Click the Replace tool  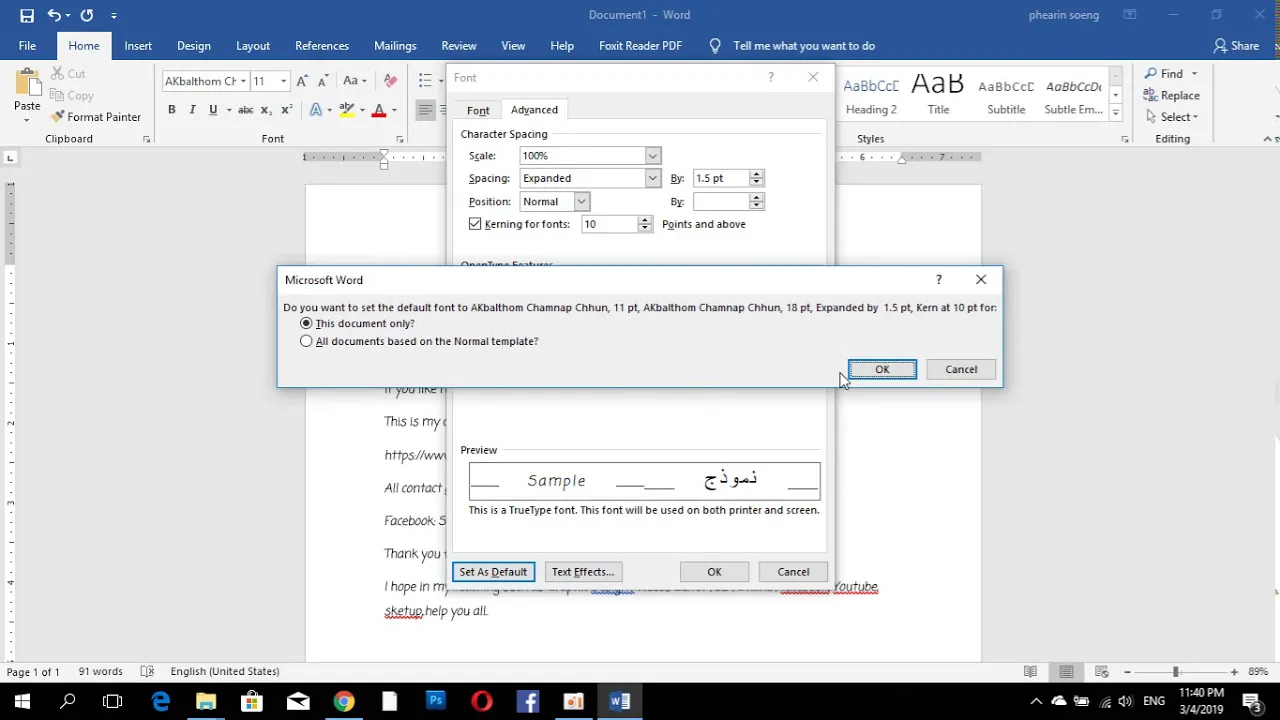1171,95
